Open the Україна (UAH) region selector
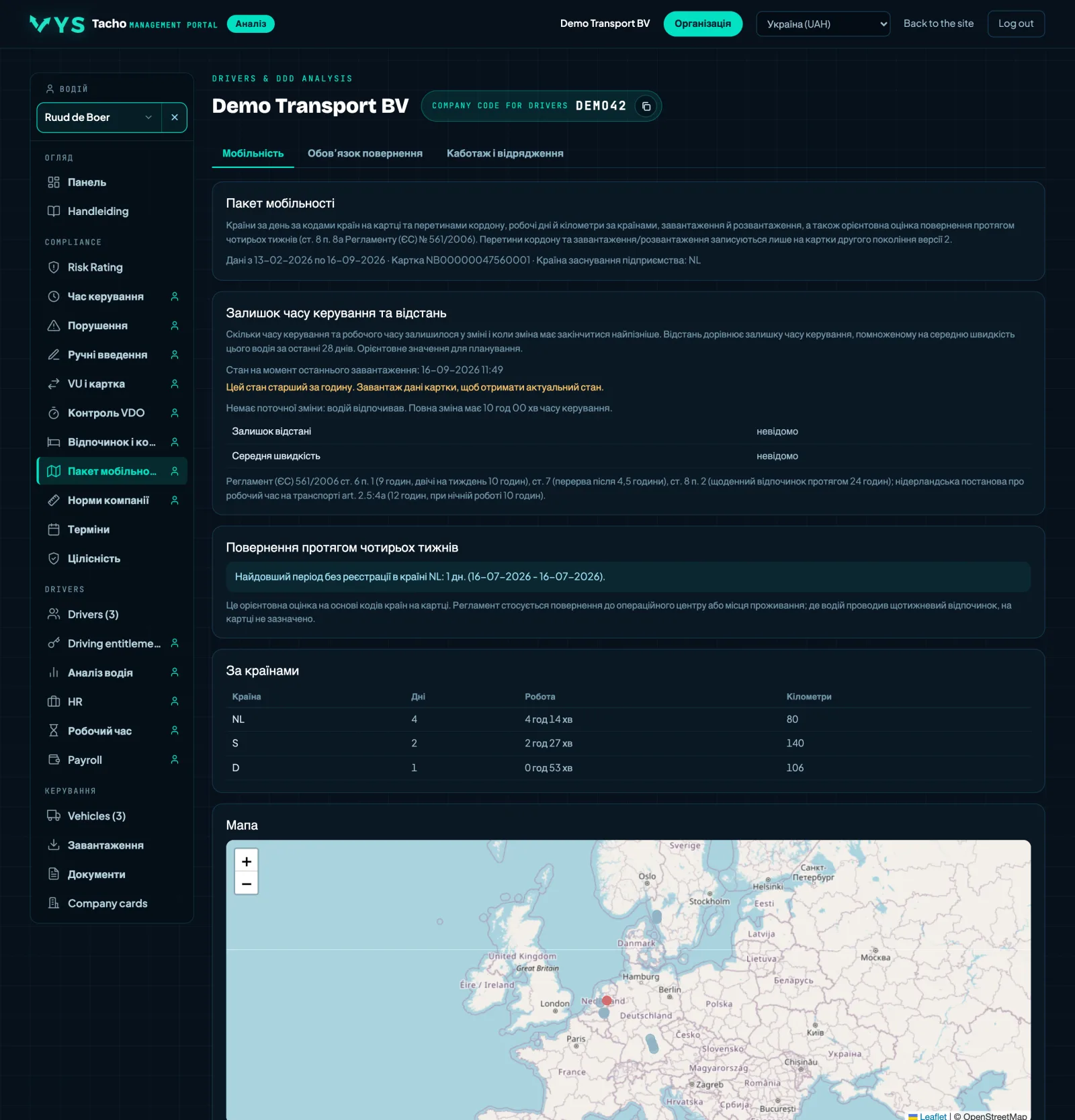The image size is (1075, 1120). click(x=823, y=24)
